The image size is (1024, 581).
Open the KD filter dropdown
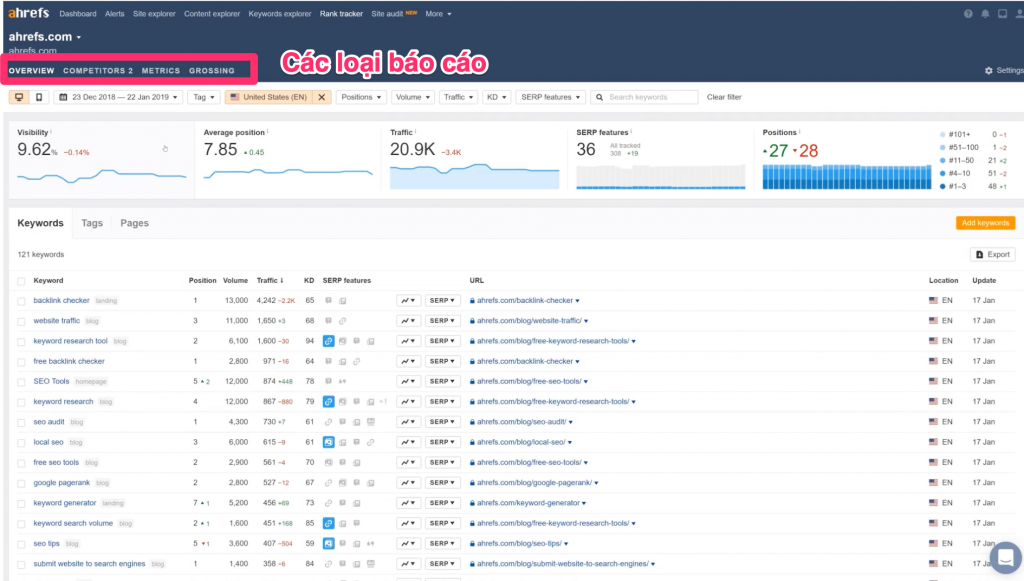(496, 97)
